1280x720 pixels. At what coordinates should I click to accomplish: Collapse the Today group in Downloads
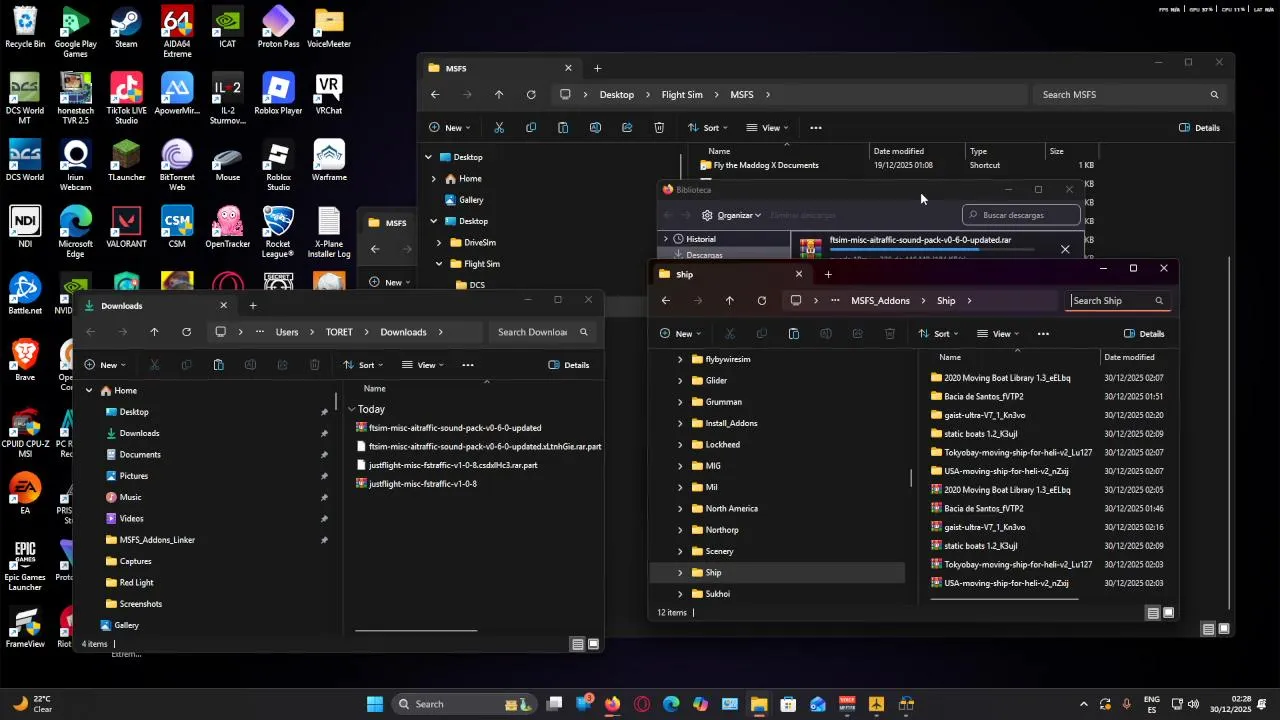[352, 410]
